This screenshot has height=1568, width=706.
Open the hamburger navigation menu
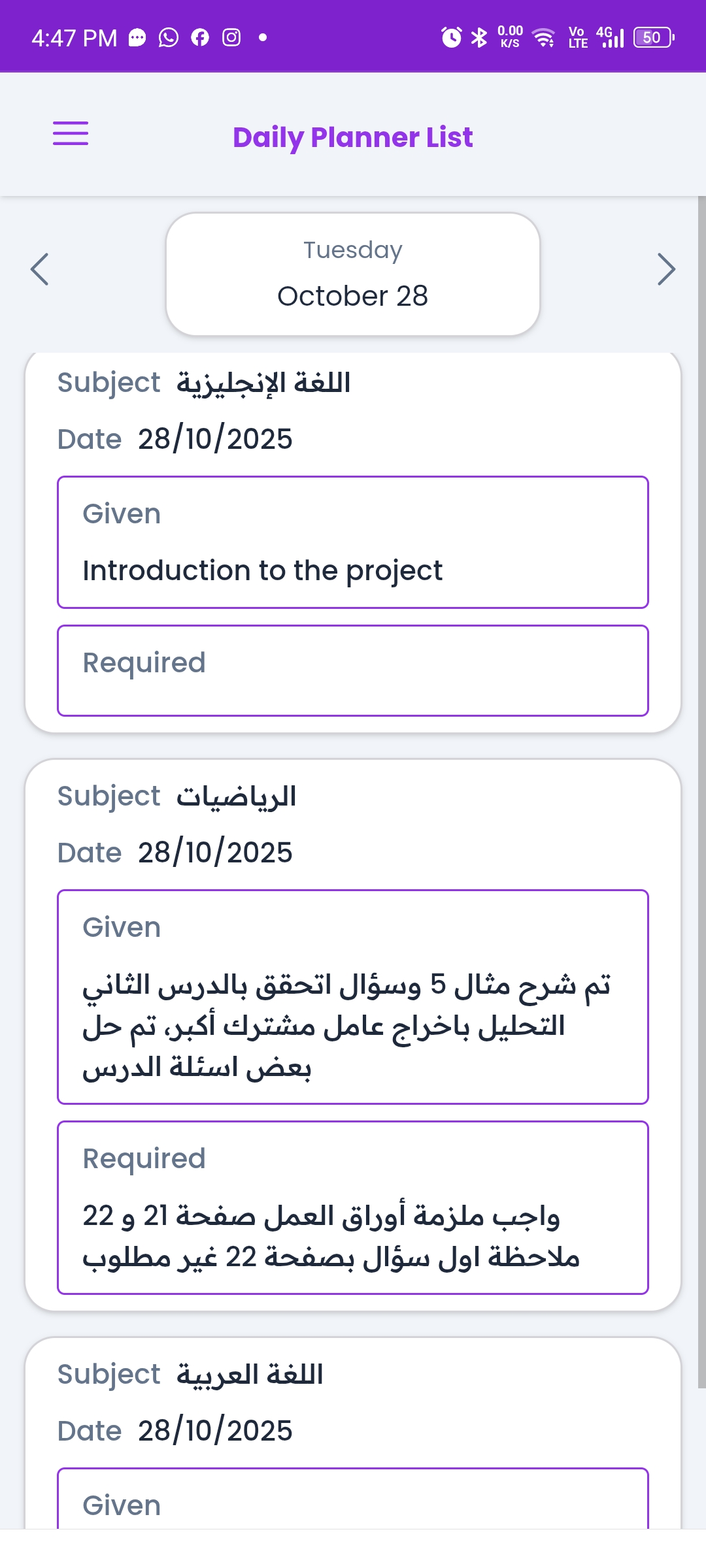(x=71, y=134)
